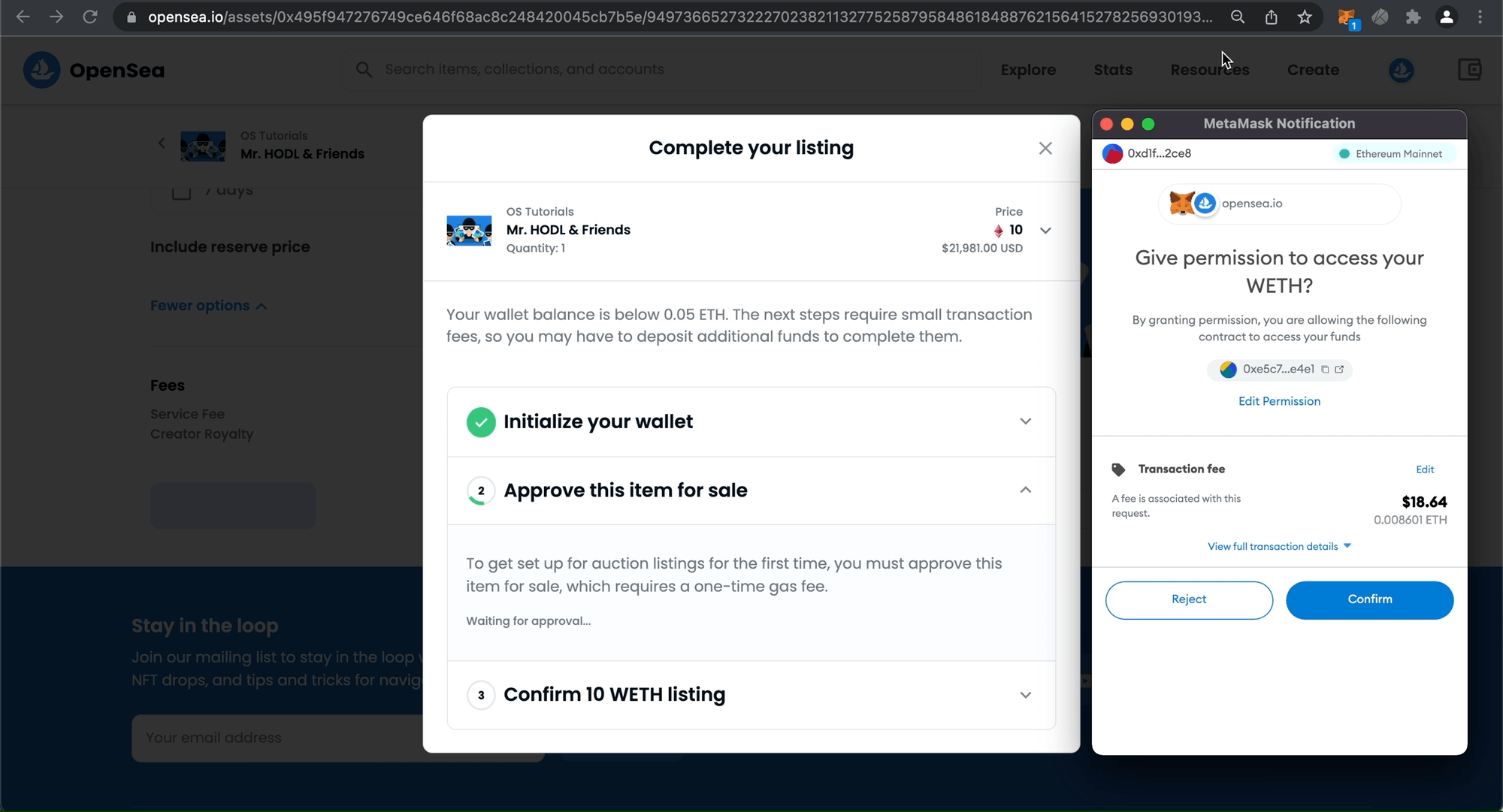Click the search magnifier in OpenSea search bar
This screenshot has height=812, width=1503.
[364, 70]
